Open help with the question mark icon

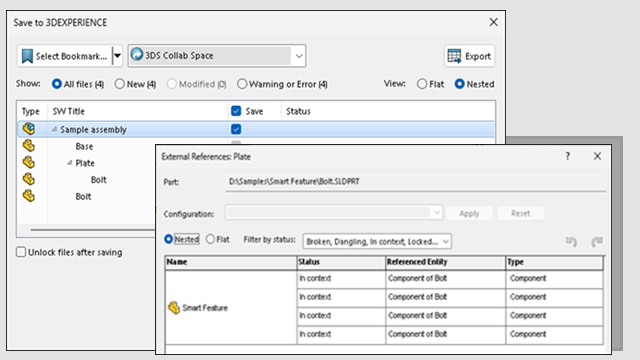pos(567,156)
